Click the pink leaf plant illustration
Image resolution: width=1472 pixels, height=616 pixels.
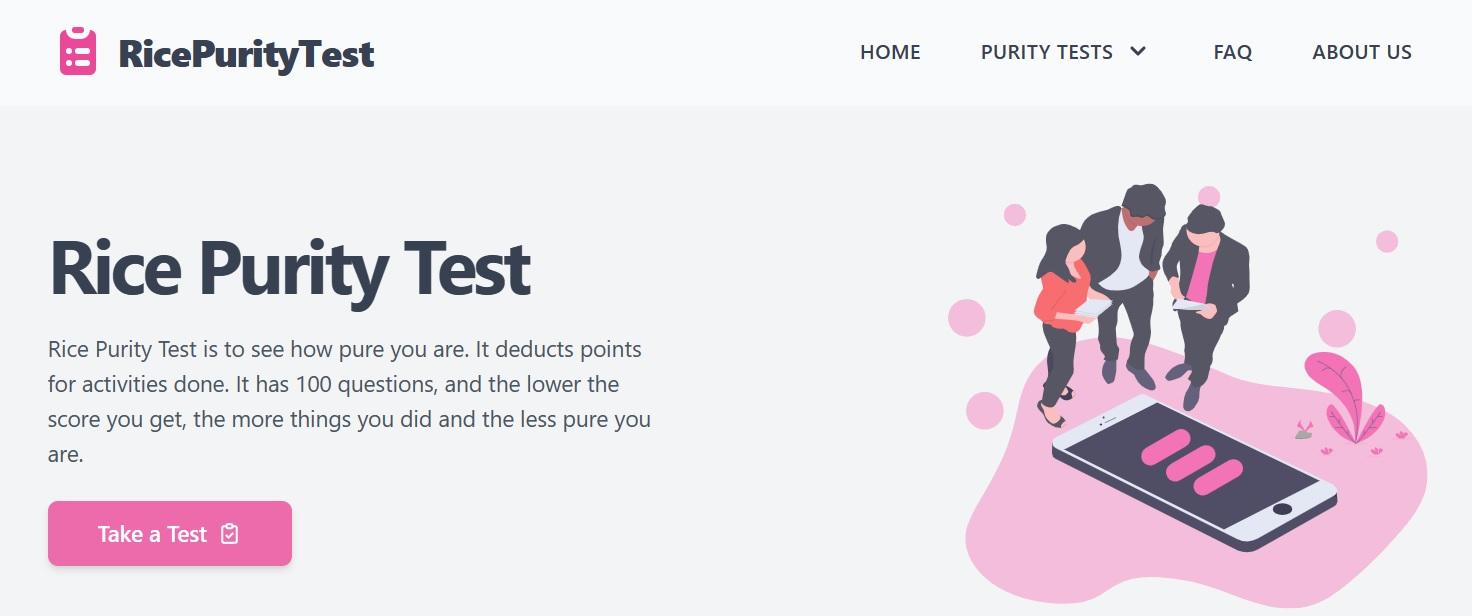click(x=1344, y=397)
